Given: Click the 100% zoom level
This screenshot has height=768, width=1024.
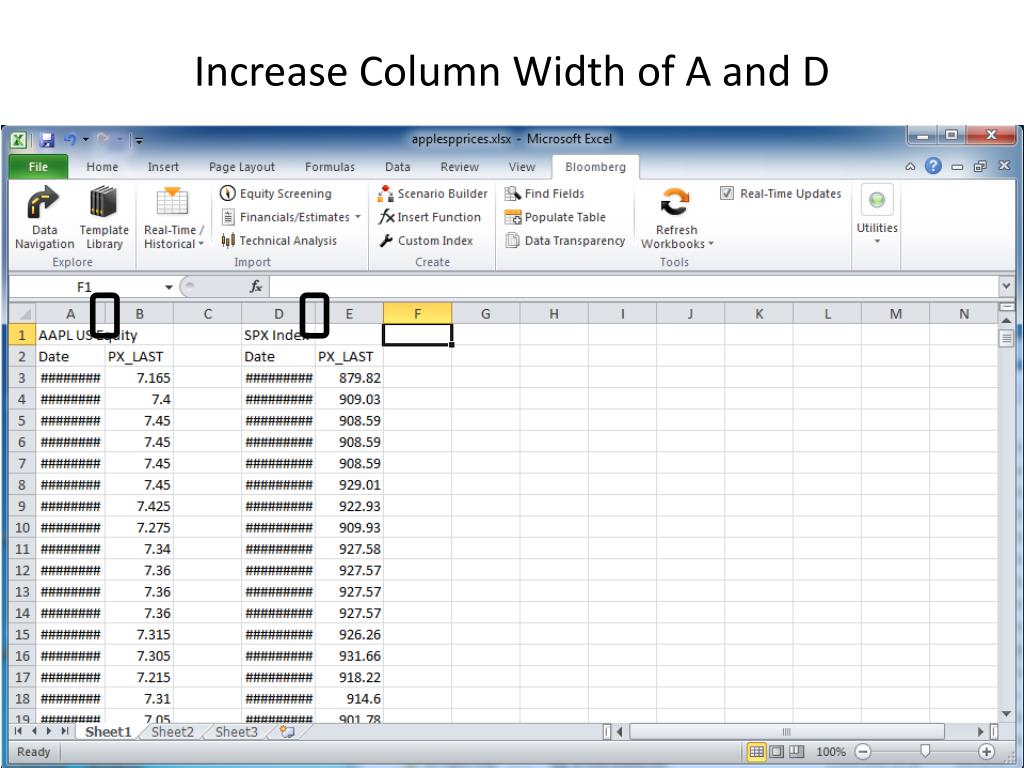Looking at the screenshot, I should (831, 752).
